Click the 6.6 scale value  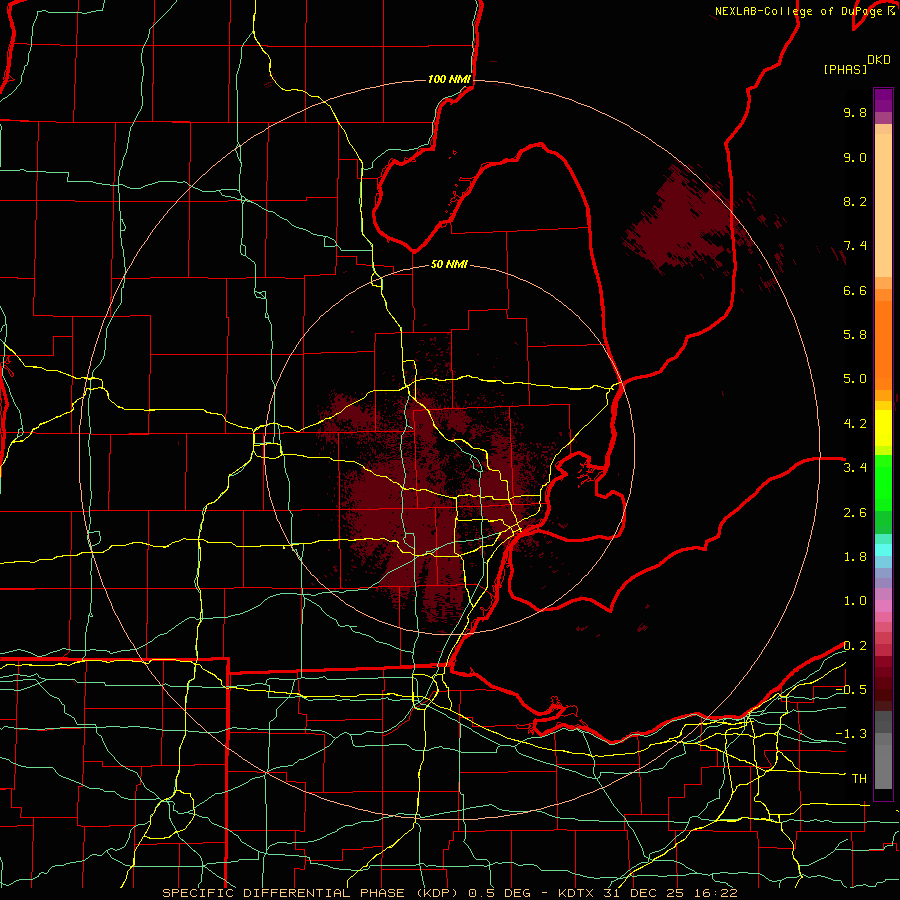click(x=855, y=290)
